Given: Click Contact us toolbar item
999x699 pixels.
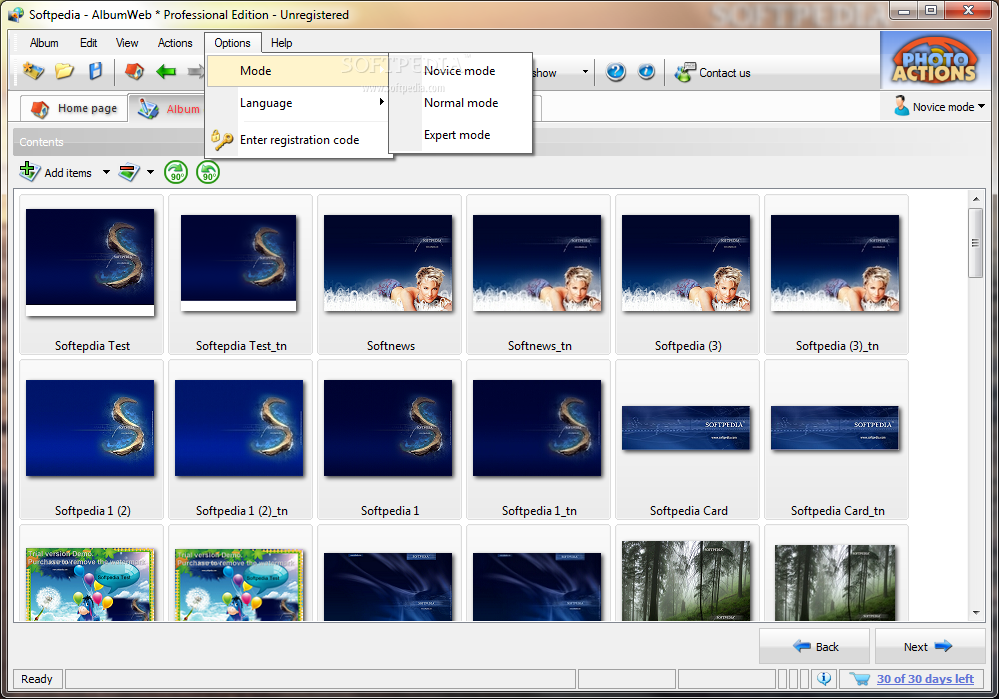Looking at the screenshot, I should click(x=712, y=73).
